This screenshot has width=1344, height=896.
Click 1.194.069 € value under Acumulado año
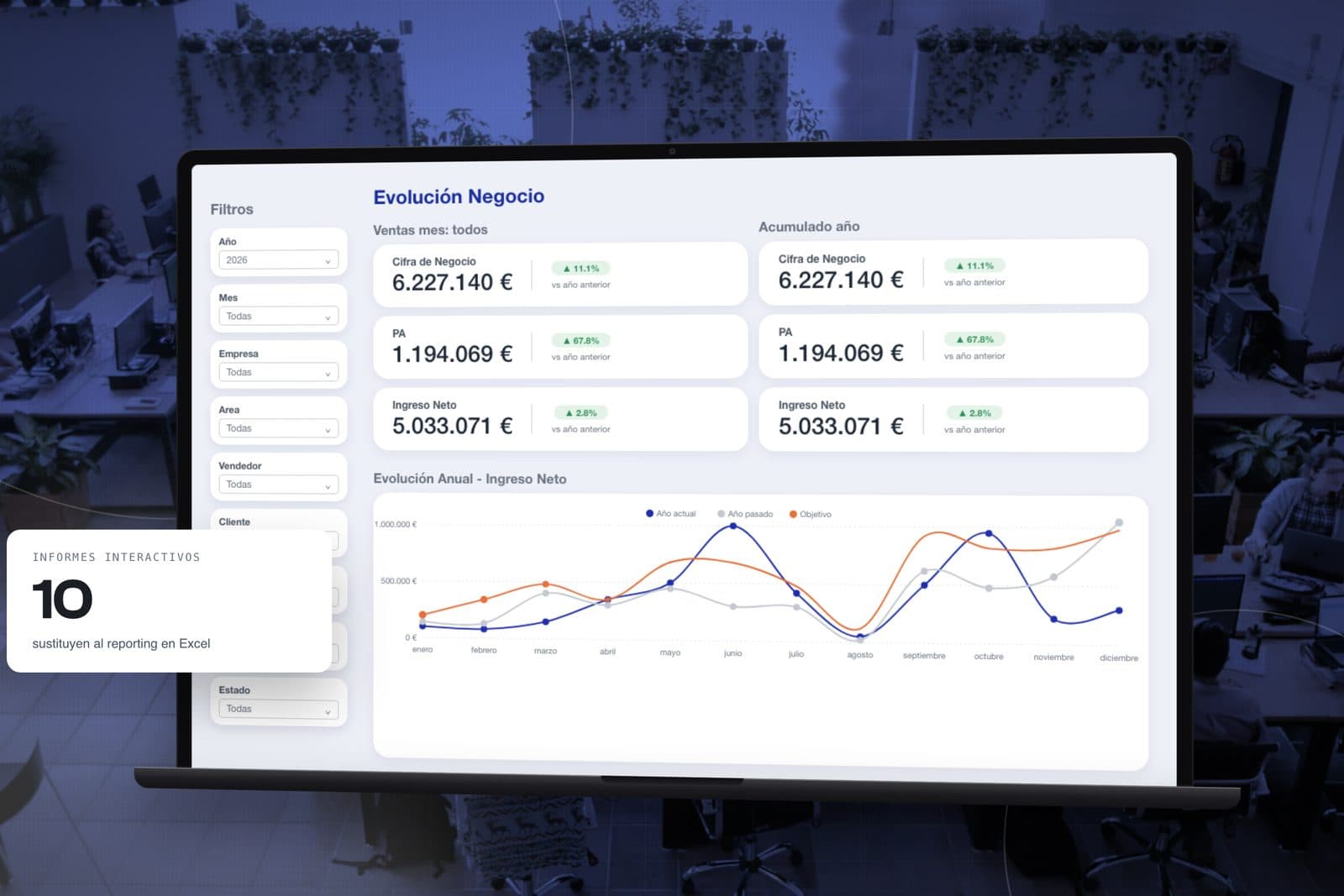tap(841, 353)
